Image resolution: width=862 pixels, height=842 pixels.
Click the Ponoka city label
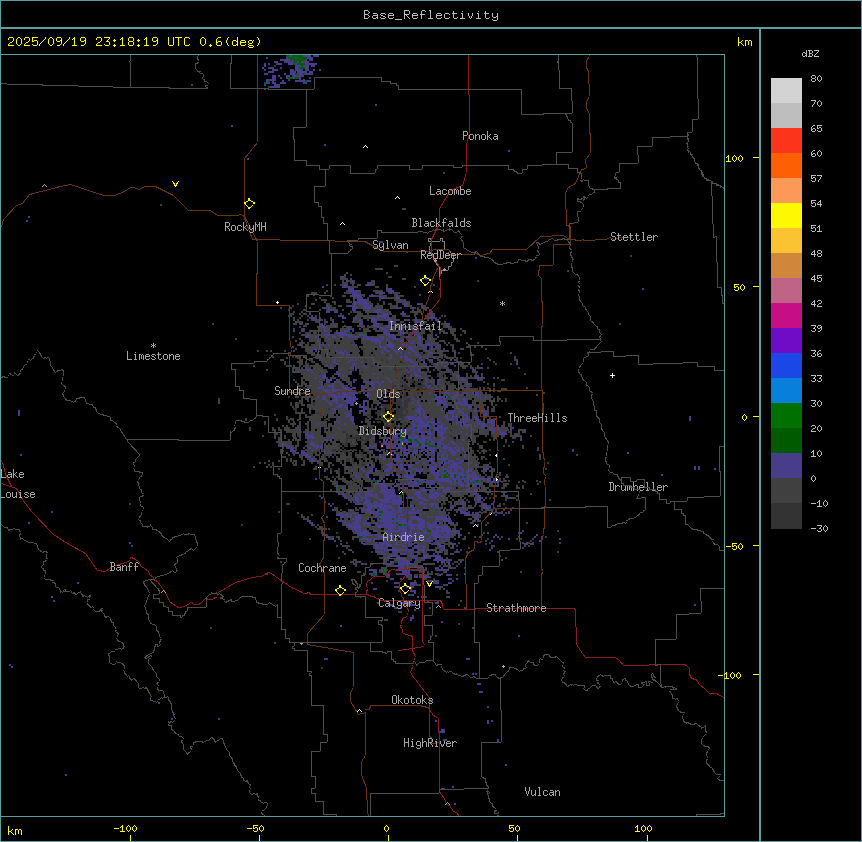(x=480, y=136)
